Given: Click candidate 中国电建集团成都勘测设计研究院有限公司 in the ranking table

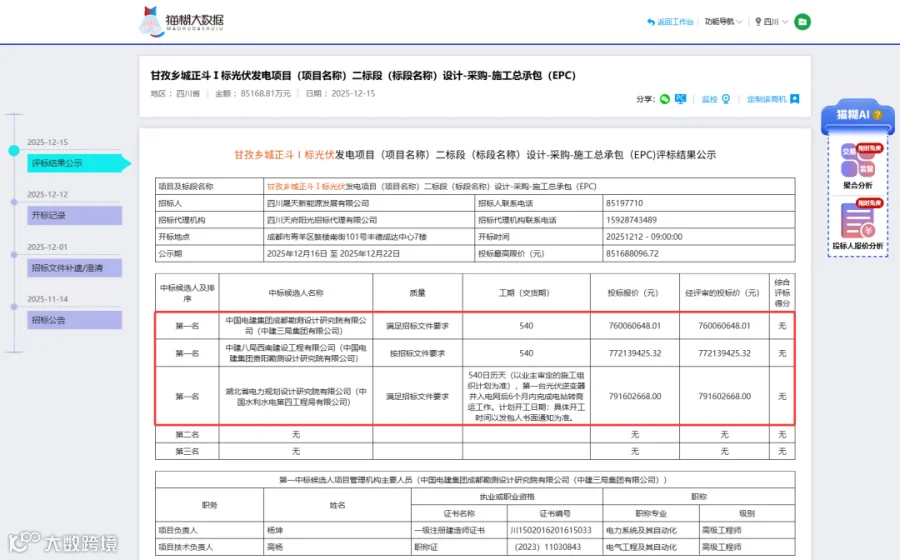Looking at the screenshot, I should point(296,325).
